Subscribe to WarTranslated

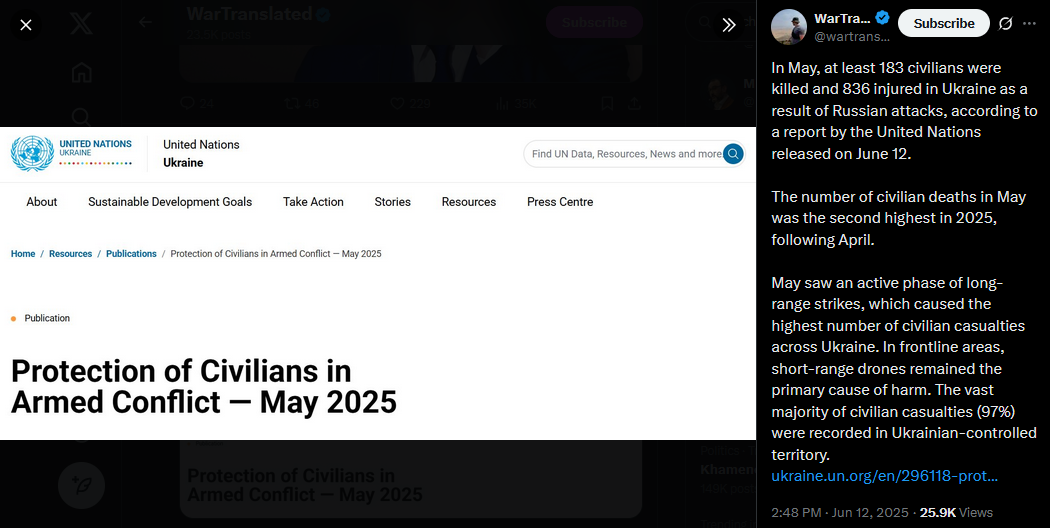click(944, 23)
